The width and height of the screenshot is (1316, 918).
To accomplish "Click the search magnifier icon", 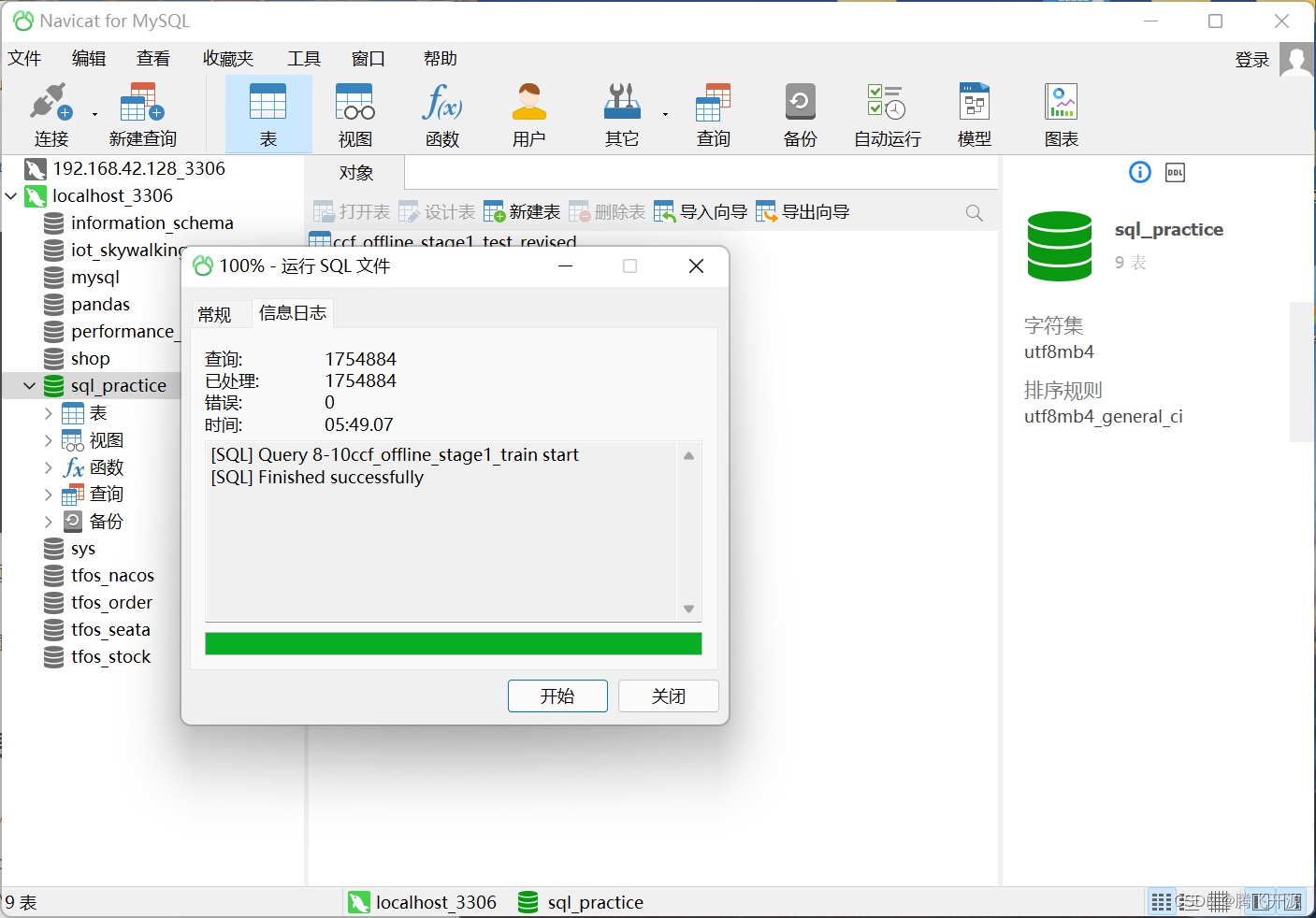I will (x=974, y=213).
